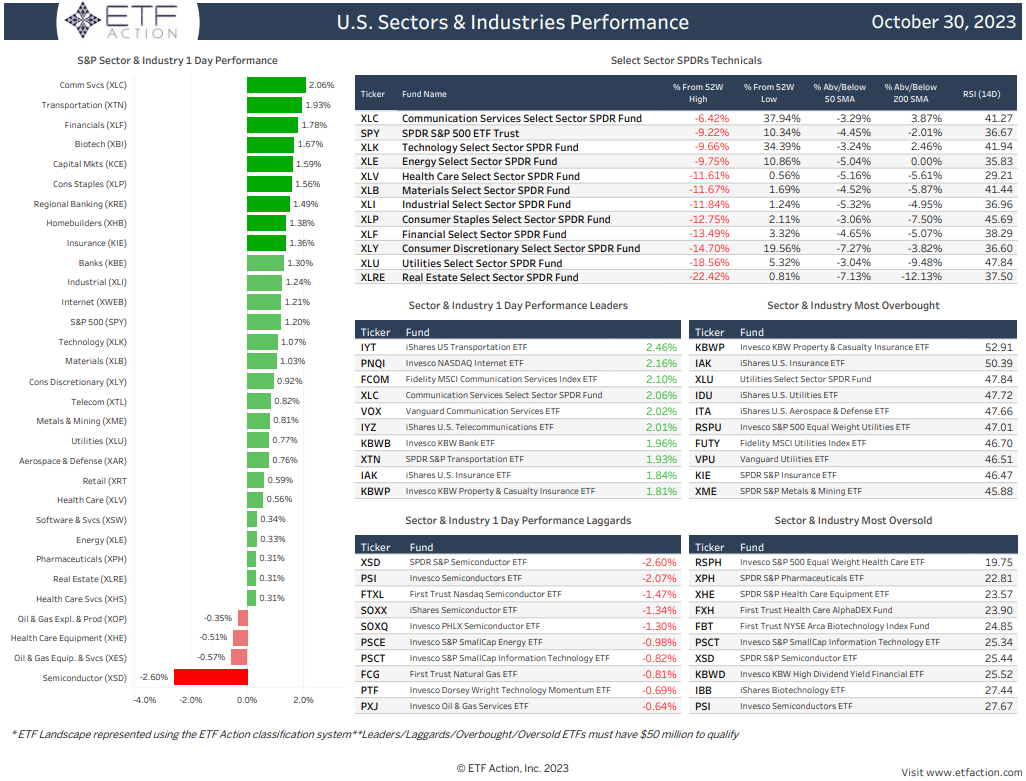Select the -0.51% Health Care Equipment bar value
The width and height of the screenshot is (1026, 781).
click(x=213, y=637)
